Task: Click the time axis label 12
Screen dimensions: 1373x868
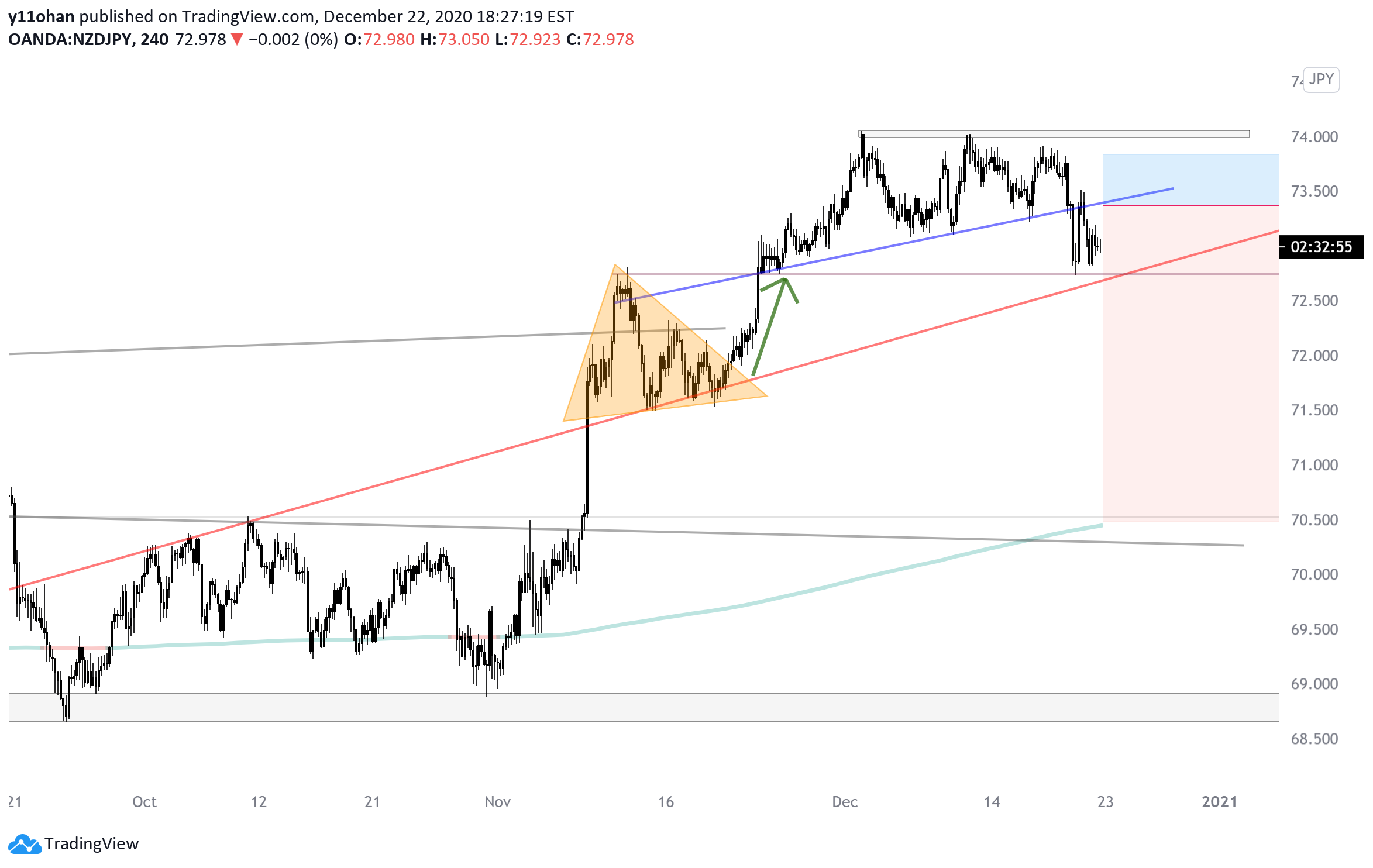Action: [x=259, y=802]
